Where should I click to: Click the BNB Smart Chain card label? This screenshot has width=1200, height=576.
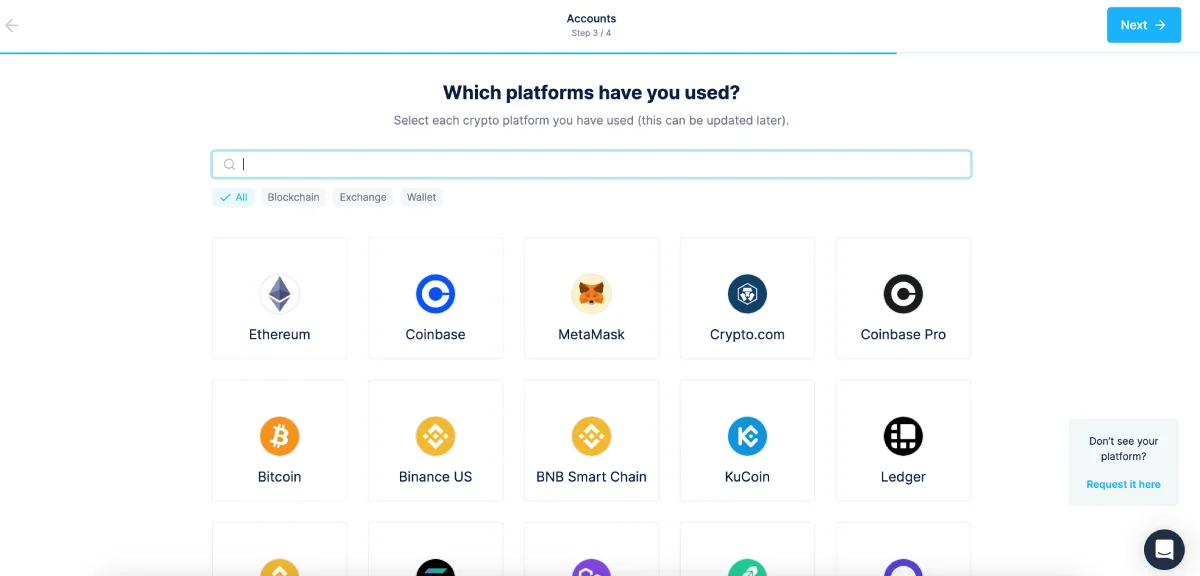(x=591, y=477)
